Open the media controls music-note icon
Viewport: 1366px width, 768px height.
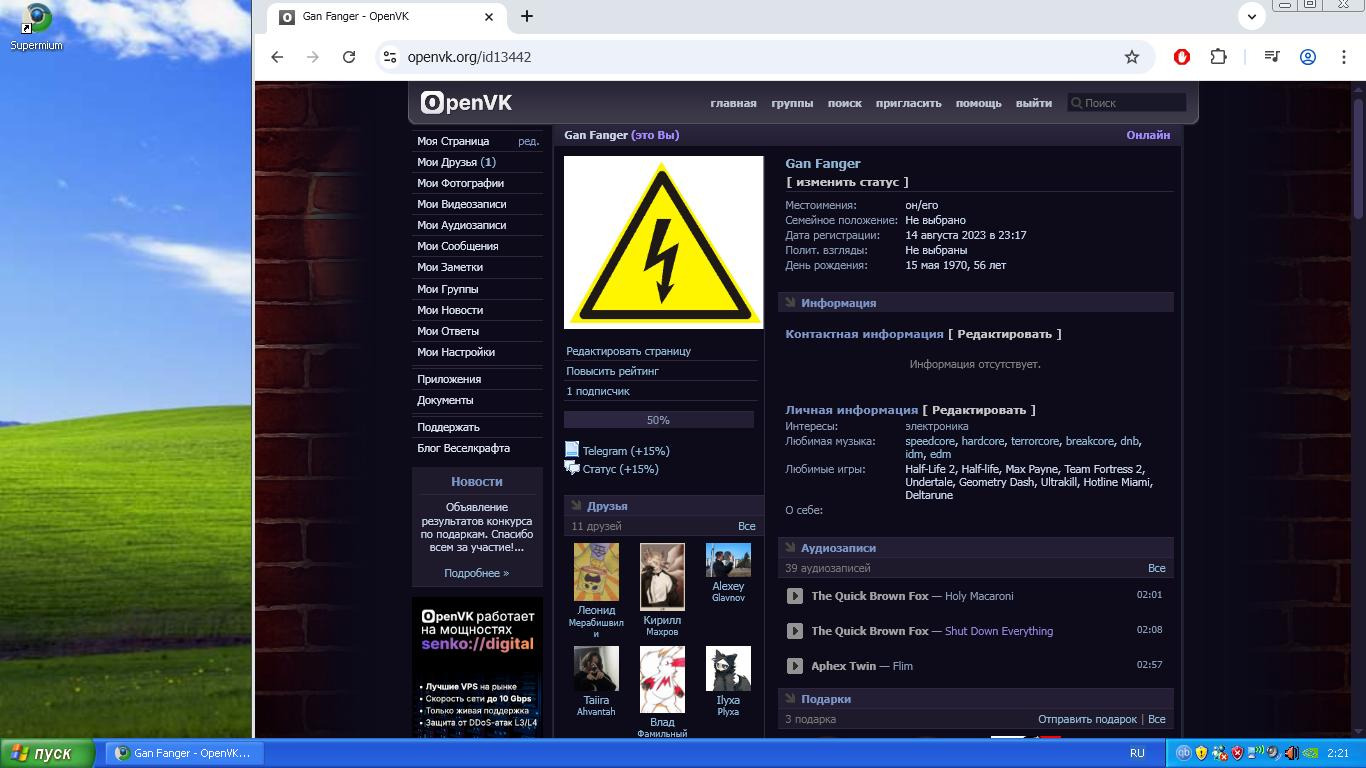point(1271,57)
